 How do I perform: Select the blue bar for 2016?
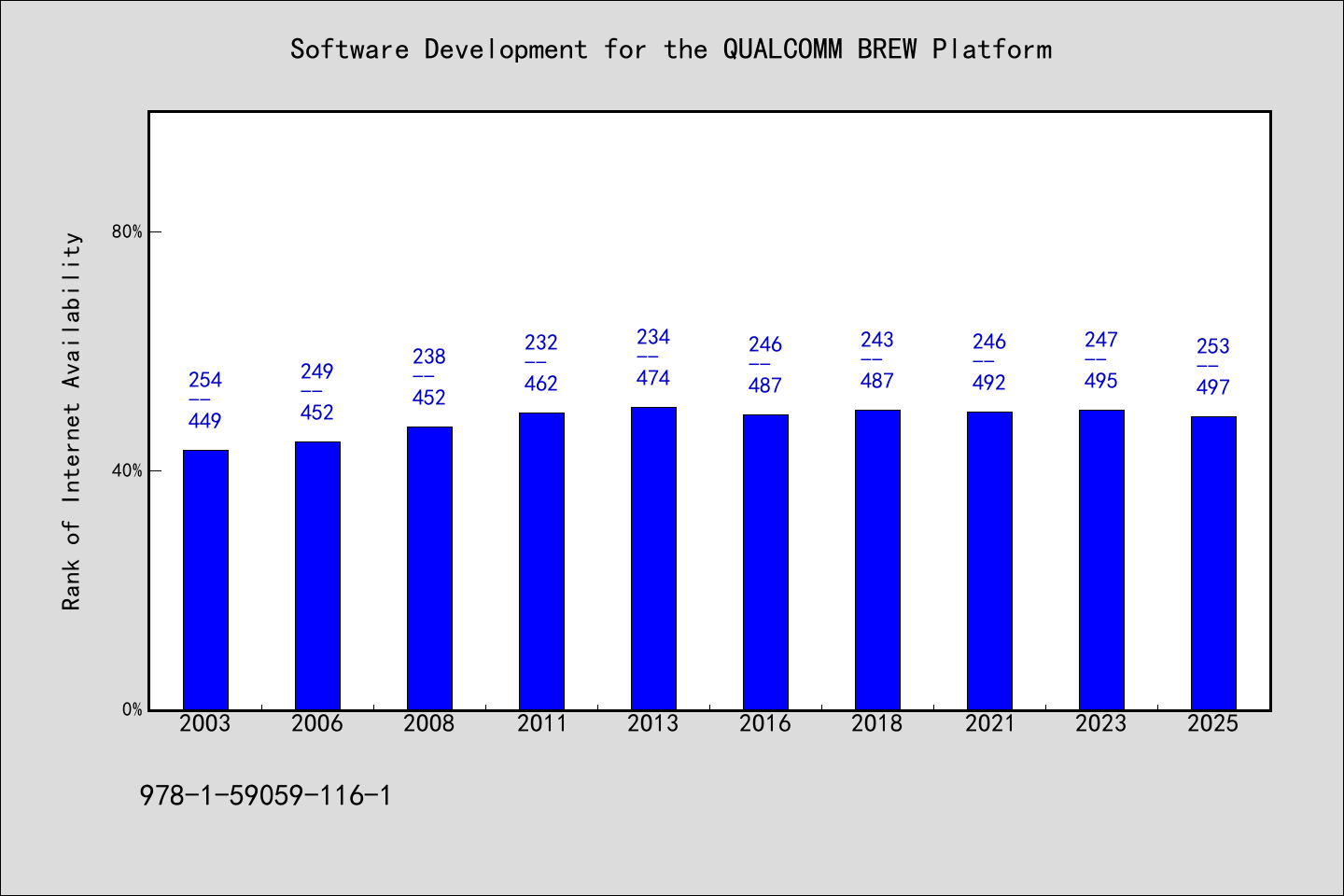(x=765, y=562)
